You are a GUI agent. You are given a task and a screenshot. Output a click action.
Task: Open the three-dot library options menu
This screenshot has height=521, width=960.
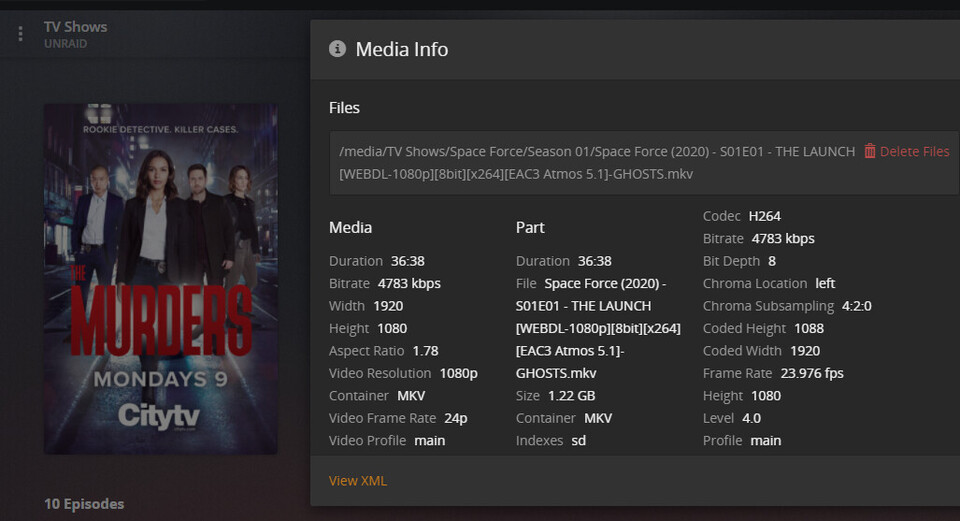[x=20, y=34]
